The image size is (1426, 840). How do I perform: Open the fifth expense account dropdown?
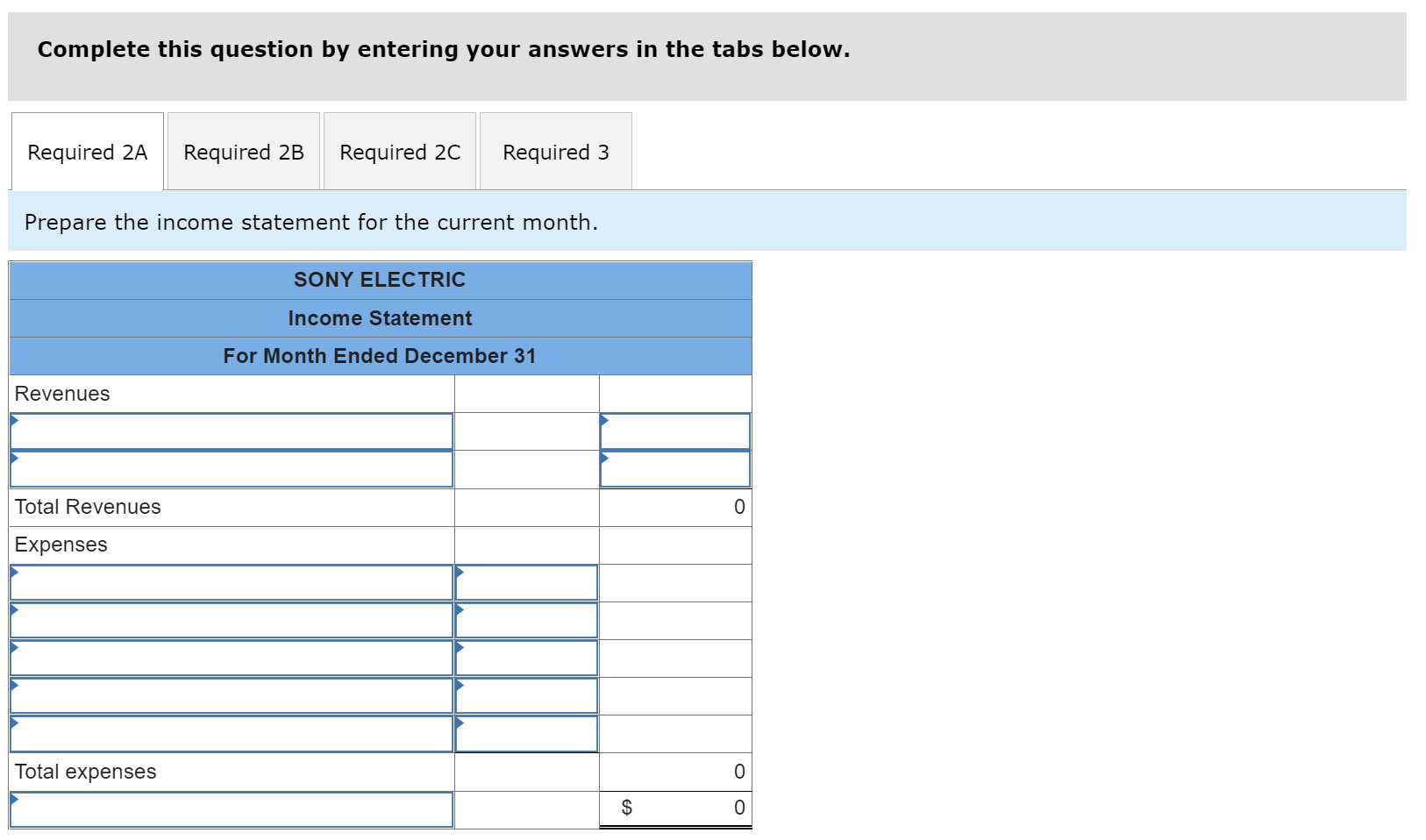point(231,733)
